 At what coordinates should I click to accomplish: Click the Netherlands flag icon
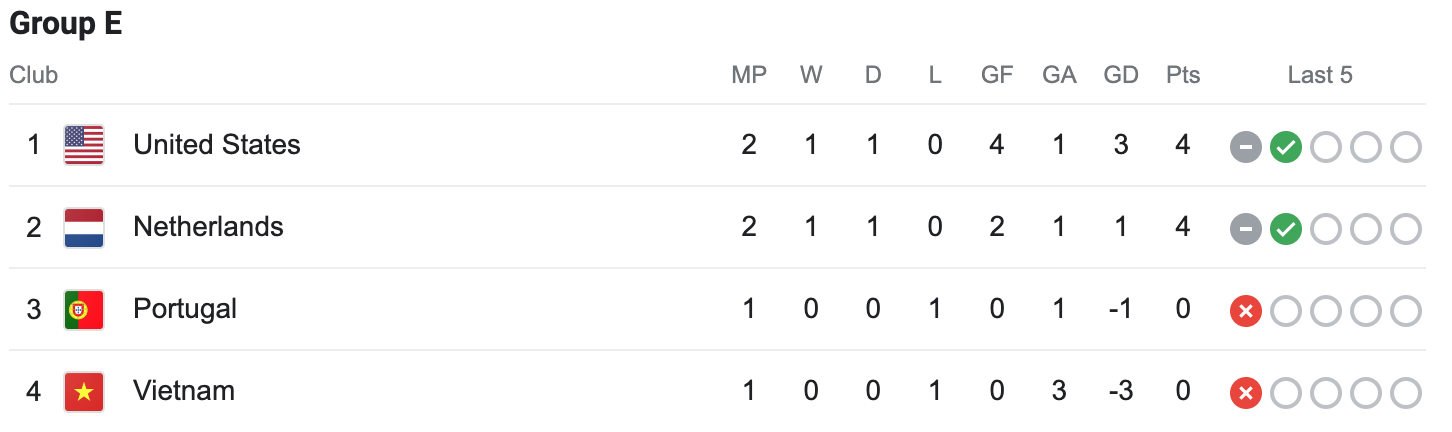point(84,227)
